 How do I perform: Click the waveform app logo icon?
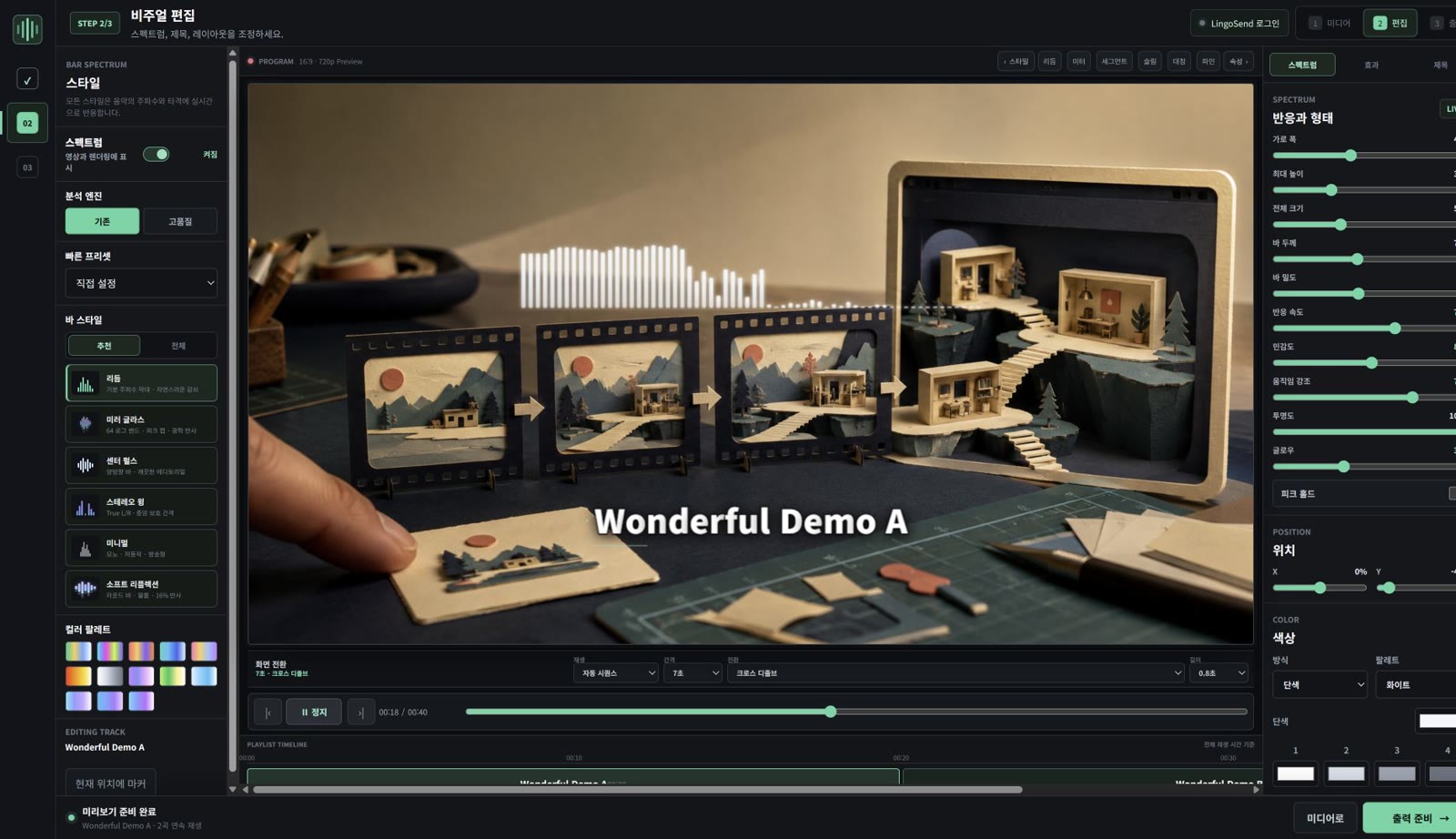point(27,29)
